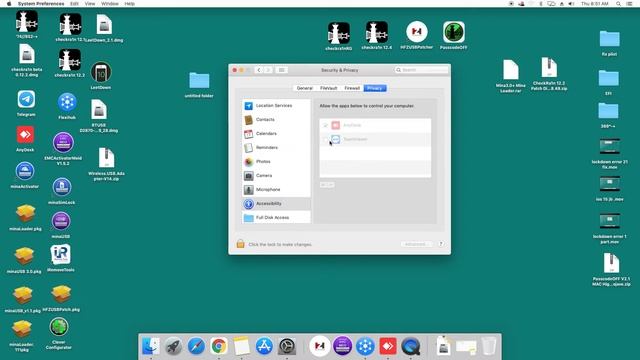The height and width of the screenshot is (360, 640).
Task: Open Spotlight search in menu bar
Action: (x=619, y=4)
